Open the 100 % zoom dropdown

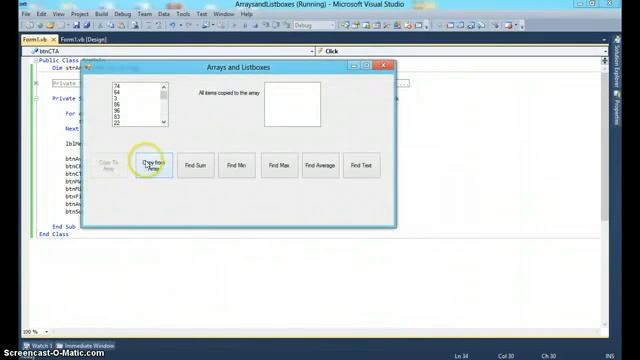tap(46, 332)
